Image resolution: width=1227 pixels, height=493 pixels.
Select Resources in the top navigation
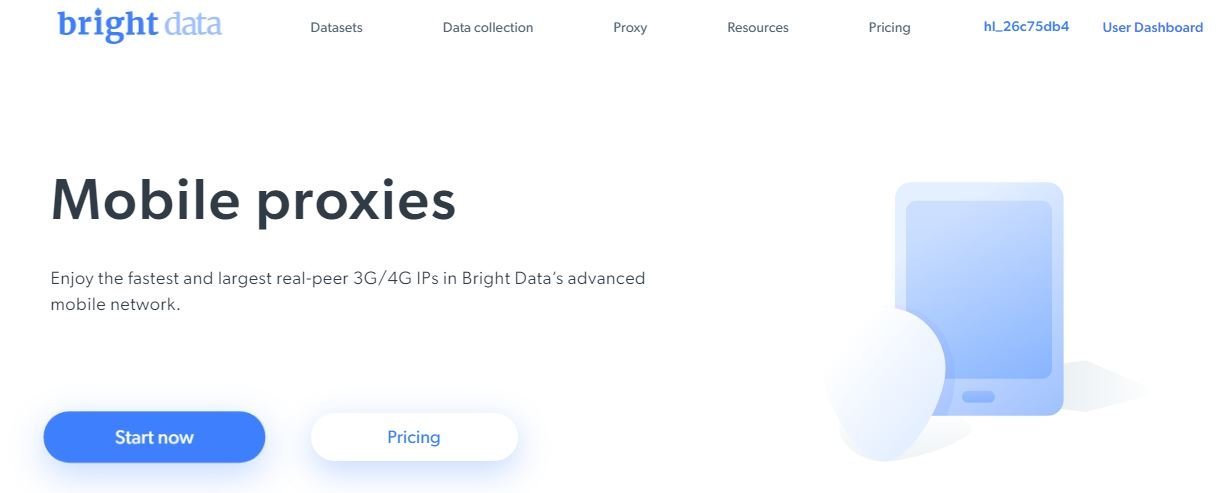click(758, 28)
